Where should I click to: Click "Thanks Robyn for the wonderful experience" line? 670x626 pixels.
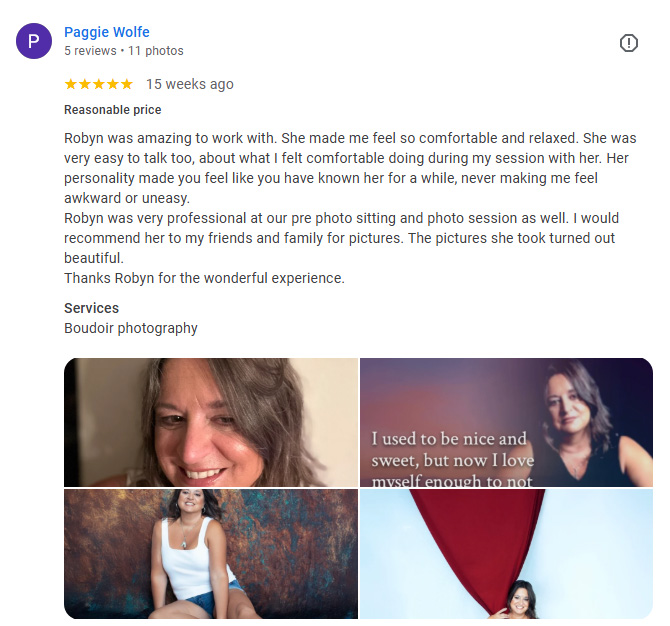click(204, 278)
